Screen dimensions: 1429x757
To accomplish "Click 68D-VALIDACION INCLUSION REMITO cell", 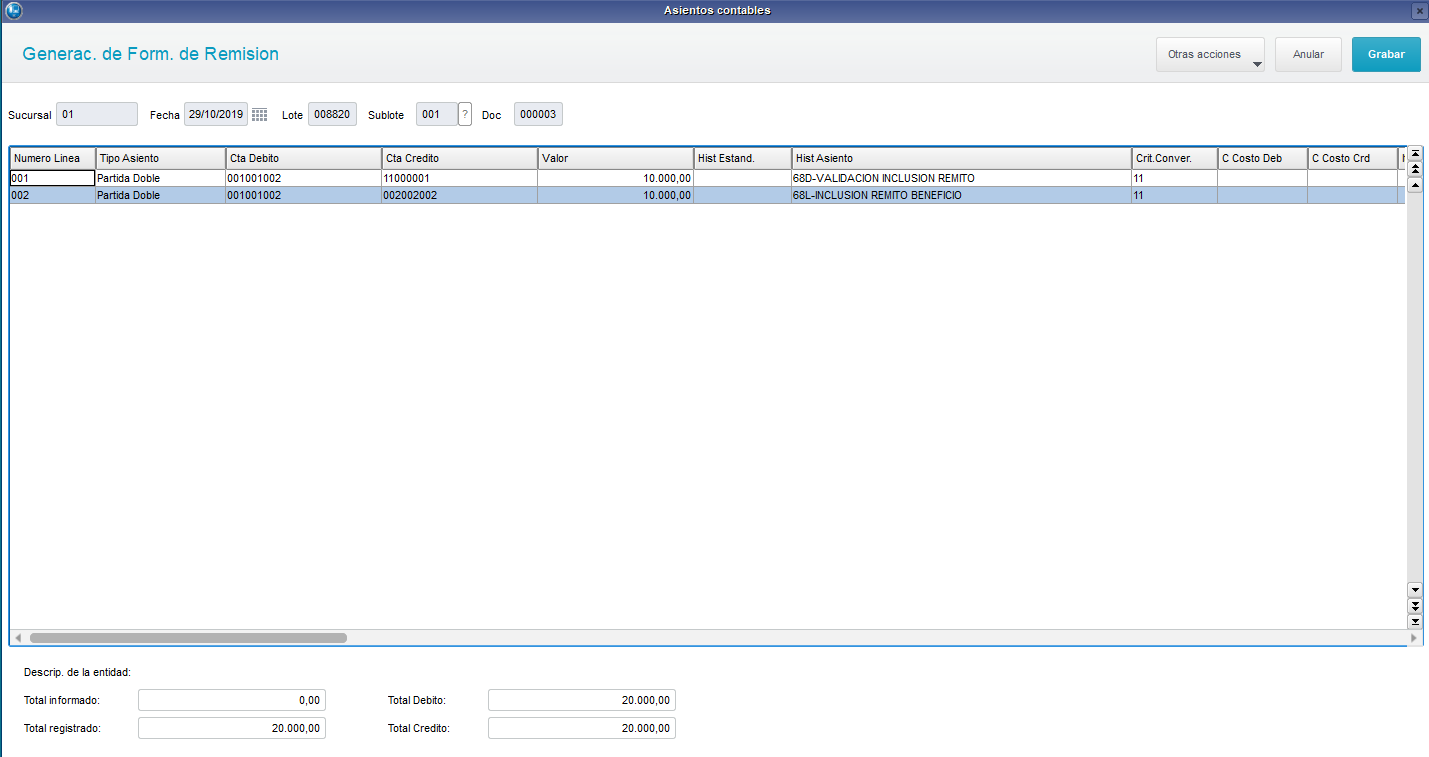I will click(x=962, y=178).
